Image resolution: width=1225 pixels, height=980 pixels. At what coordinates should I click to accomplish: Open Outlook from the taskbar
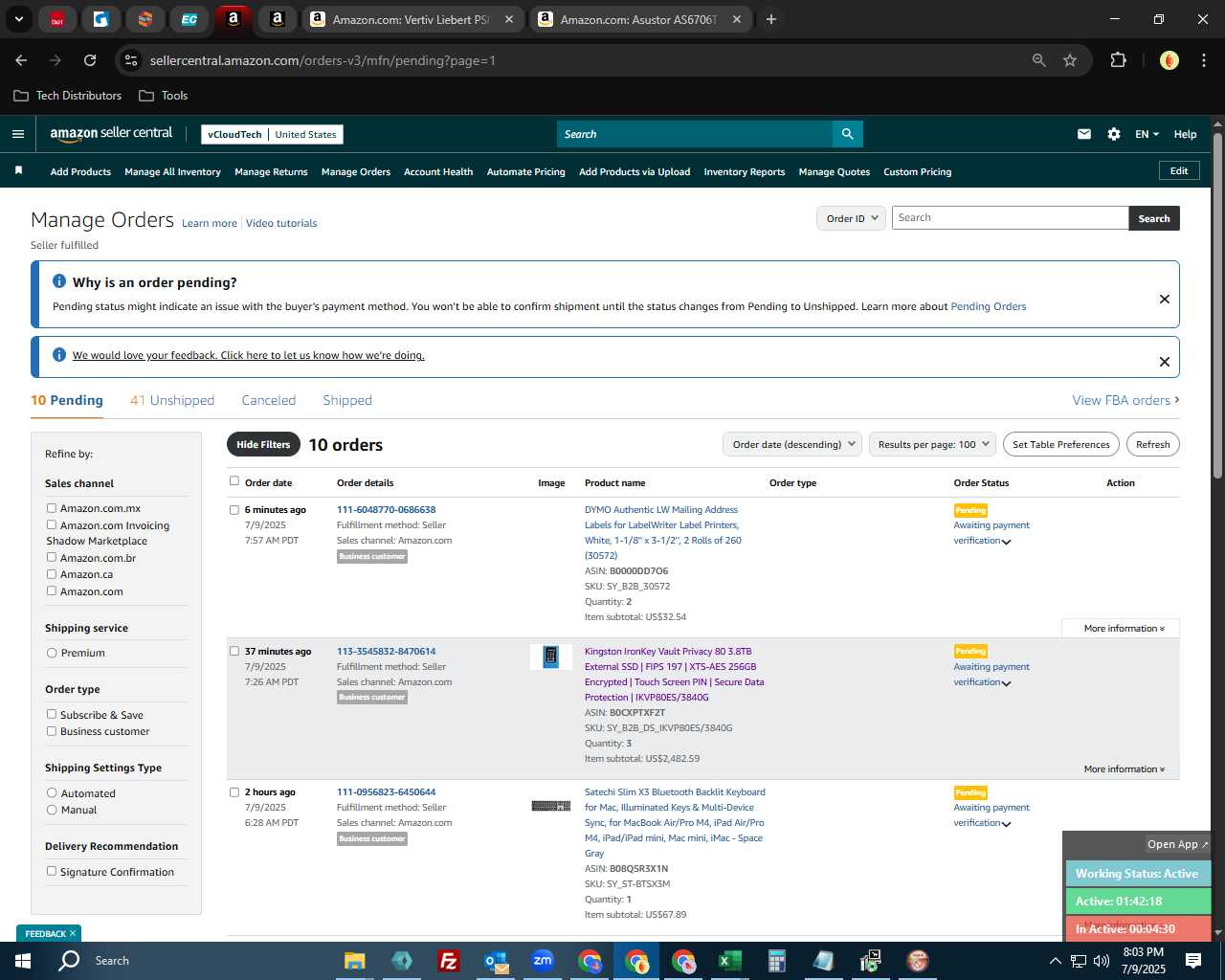(x=496, y=961)
